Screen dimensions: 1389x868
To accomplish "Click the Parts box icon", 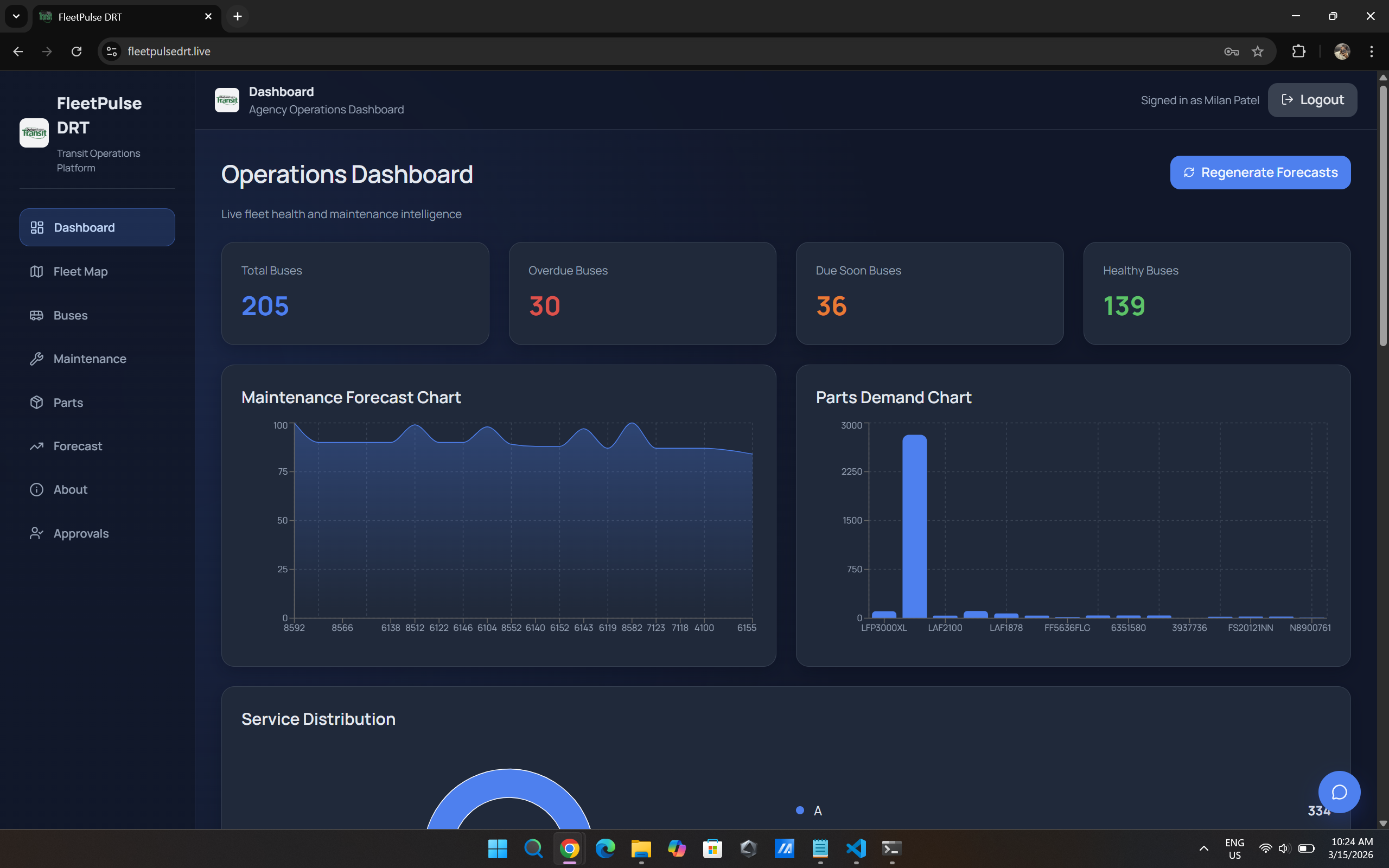I will point(37,403).
